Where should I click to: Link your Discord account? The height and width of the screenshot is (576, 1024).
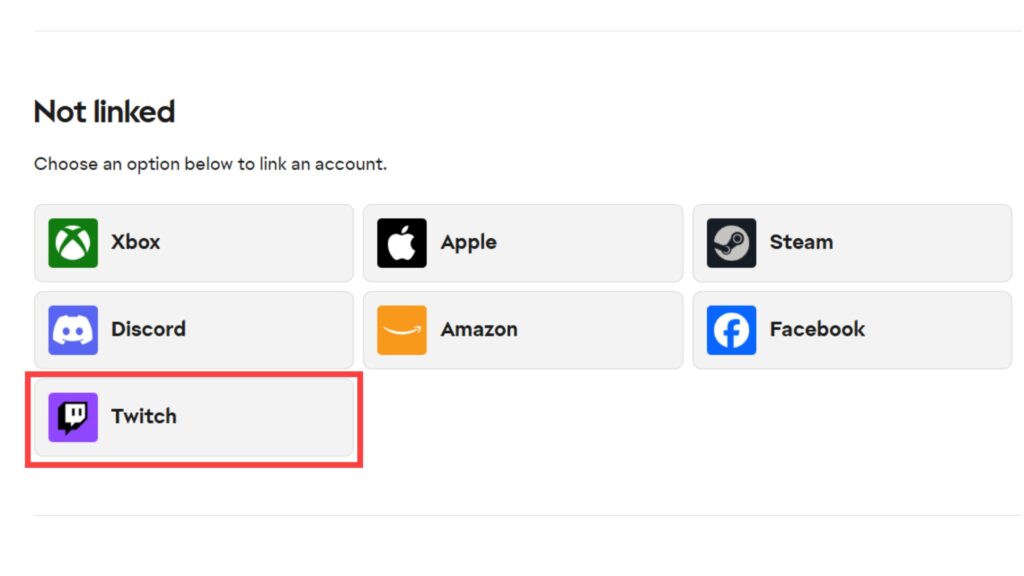tap(193, 329)
